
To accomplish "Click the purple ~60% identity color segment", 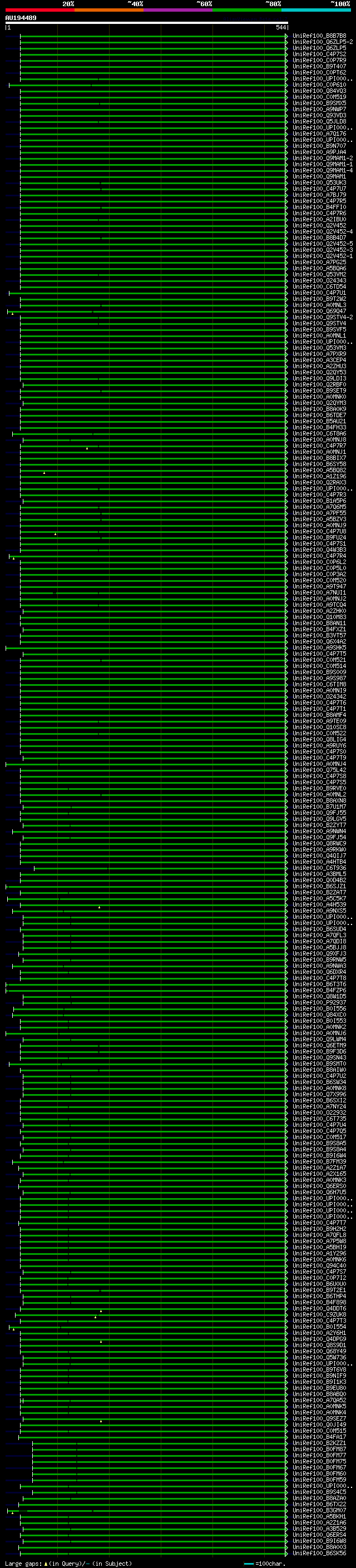I will [179, 10].
